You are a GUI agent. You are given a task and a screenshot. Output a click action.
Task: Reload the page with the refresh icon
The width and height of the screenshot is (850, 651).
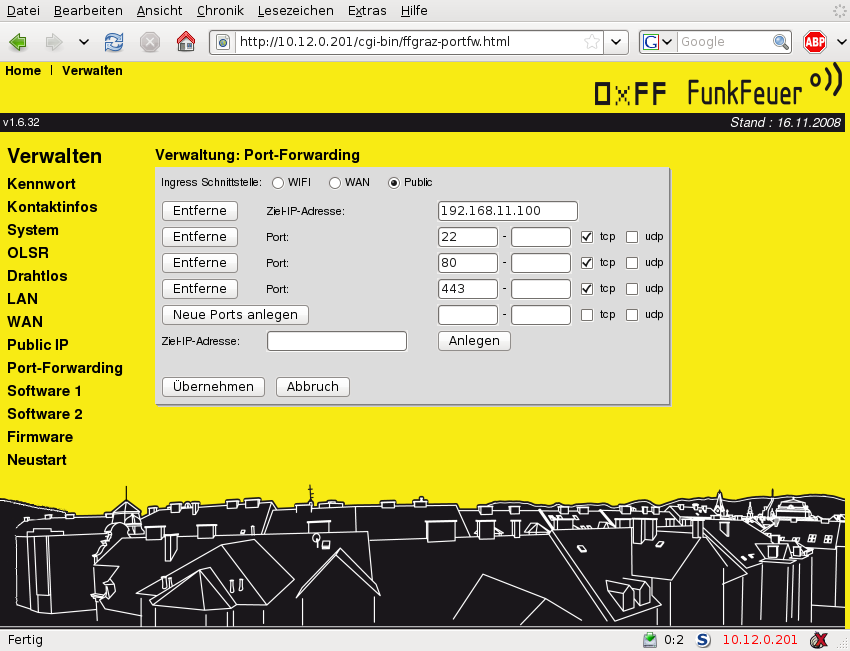pos(114,42)
